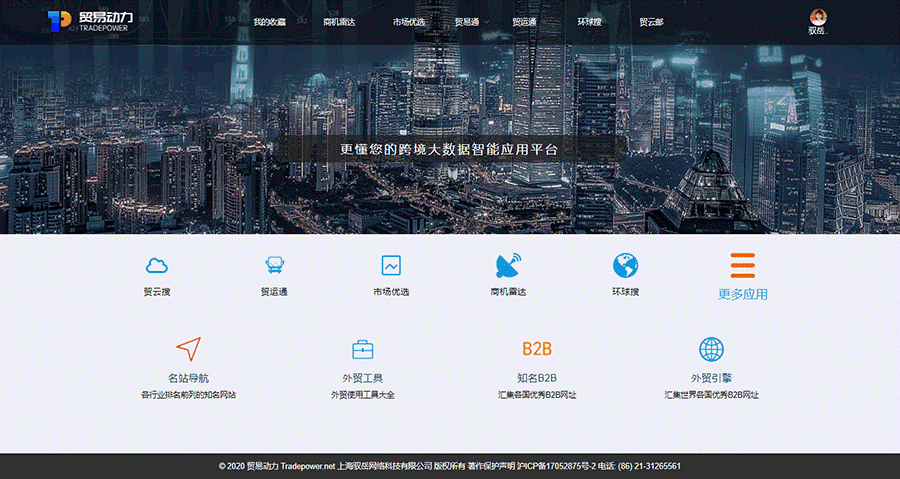Click the 外贸使用工具大全 description
The height and width of the screenshot is (479, 900).
coord(363,395)
